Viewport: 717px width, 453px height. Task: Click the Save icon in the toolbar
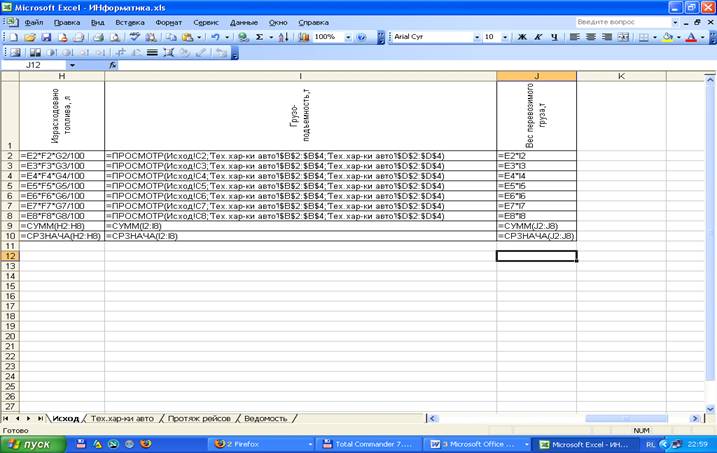coord(46,37)
